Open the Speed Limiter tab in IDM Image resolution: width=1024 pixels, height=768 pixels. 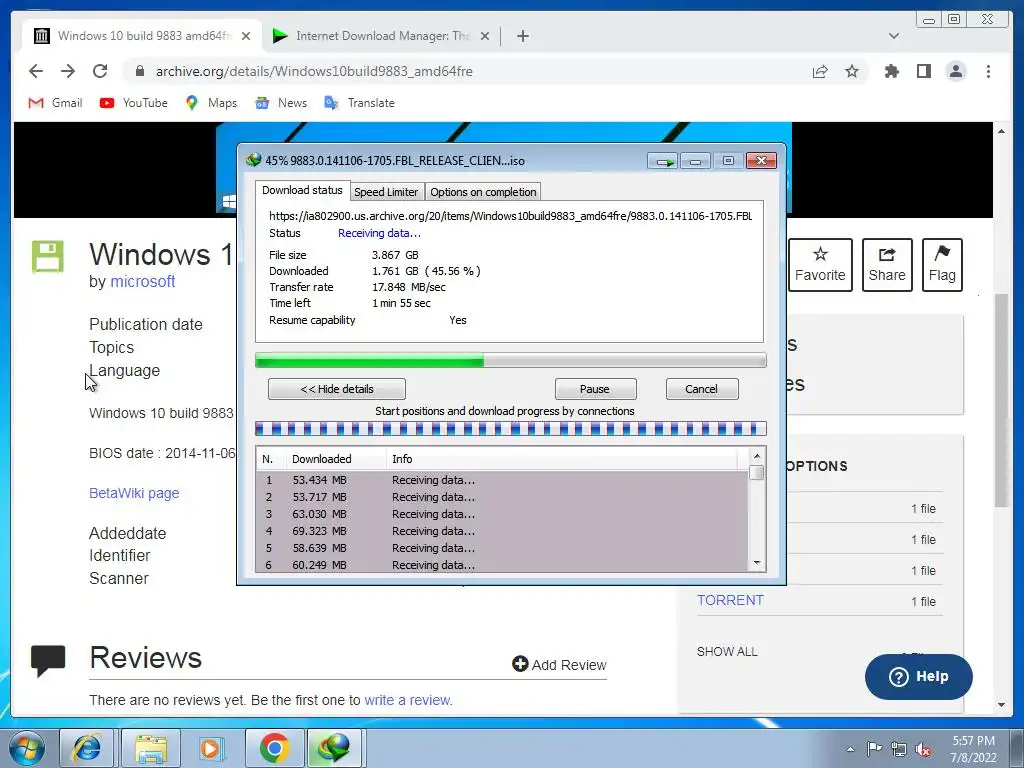tap(386, 192)
